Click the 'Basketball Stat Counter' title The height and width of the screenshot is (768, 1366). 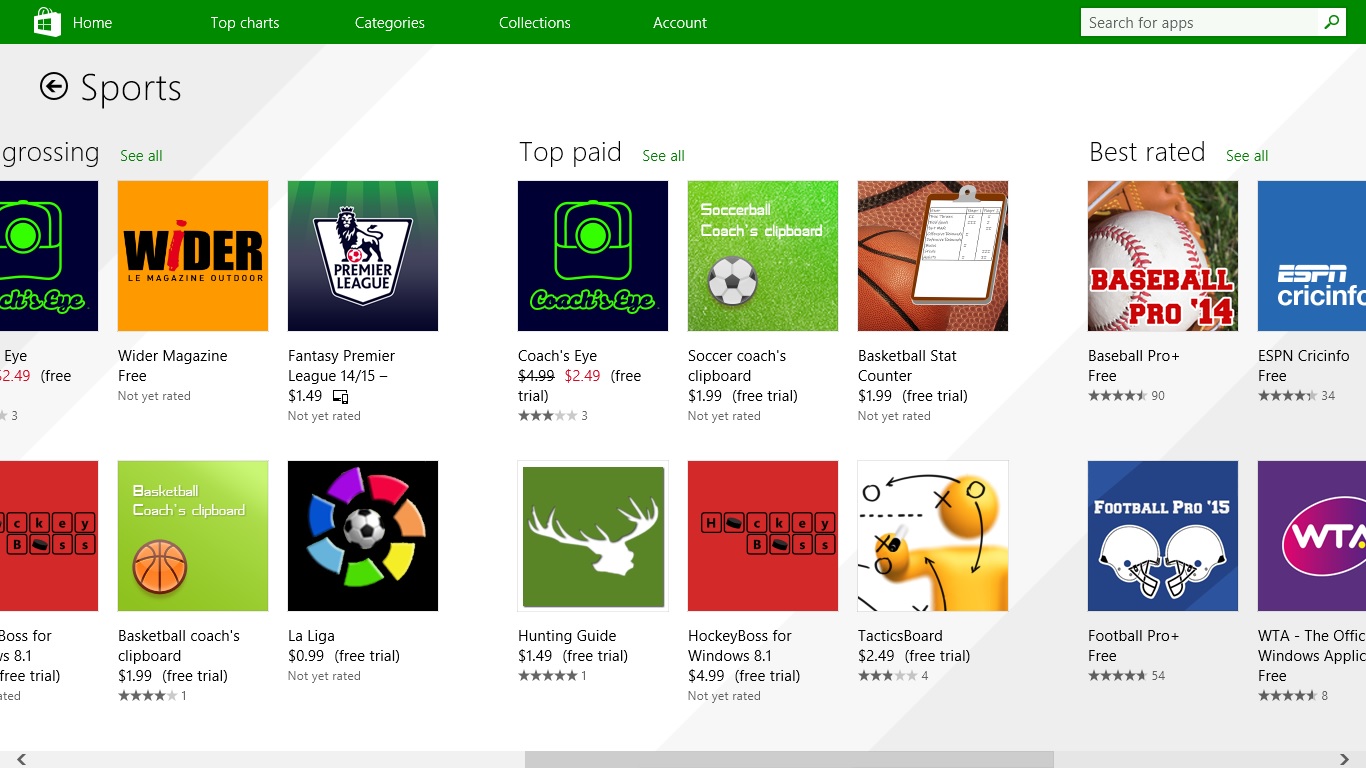[907, 366]
